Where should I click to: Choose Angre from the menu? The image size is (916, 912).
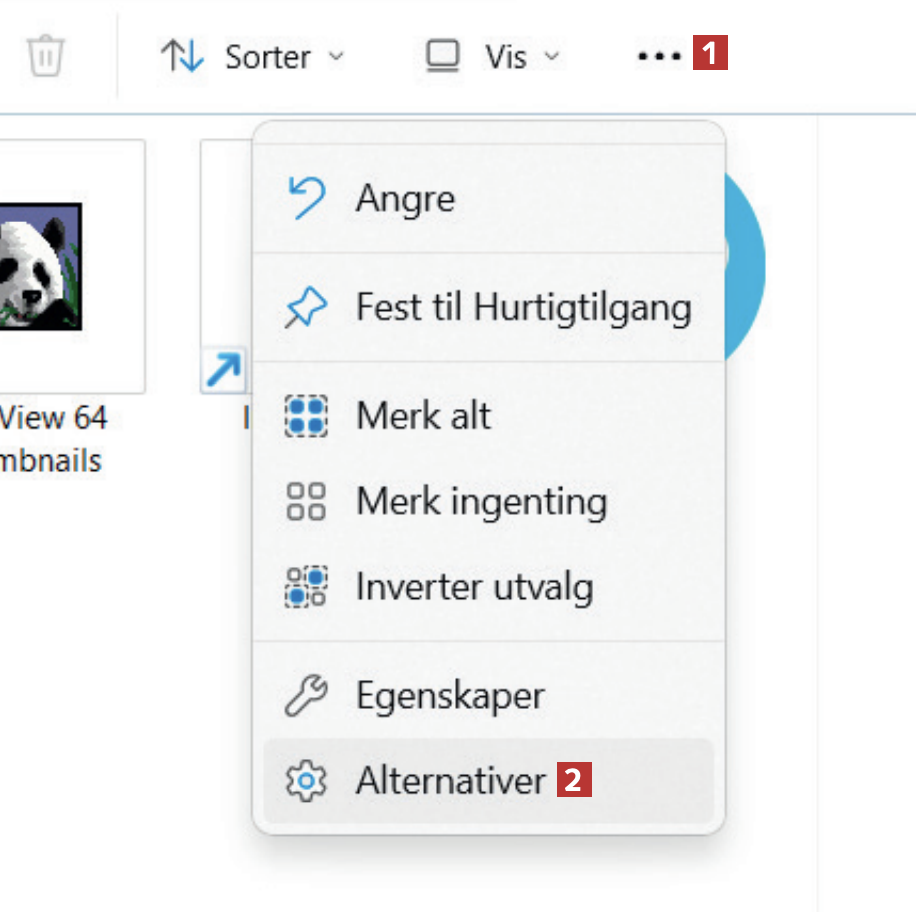click(405, 198)
